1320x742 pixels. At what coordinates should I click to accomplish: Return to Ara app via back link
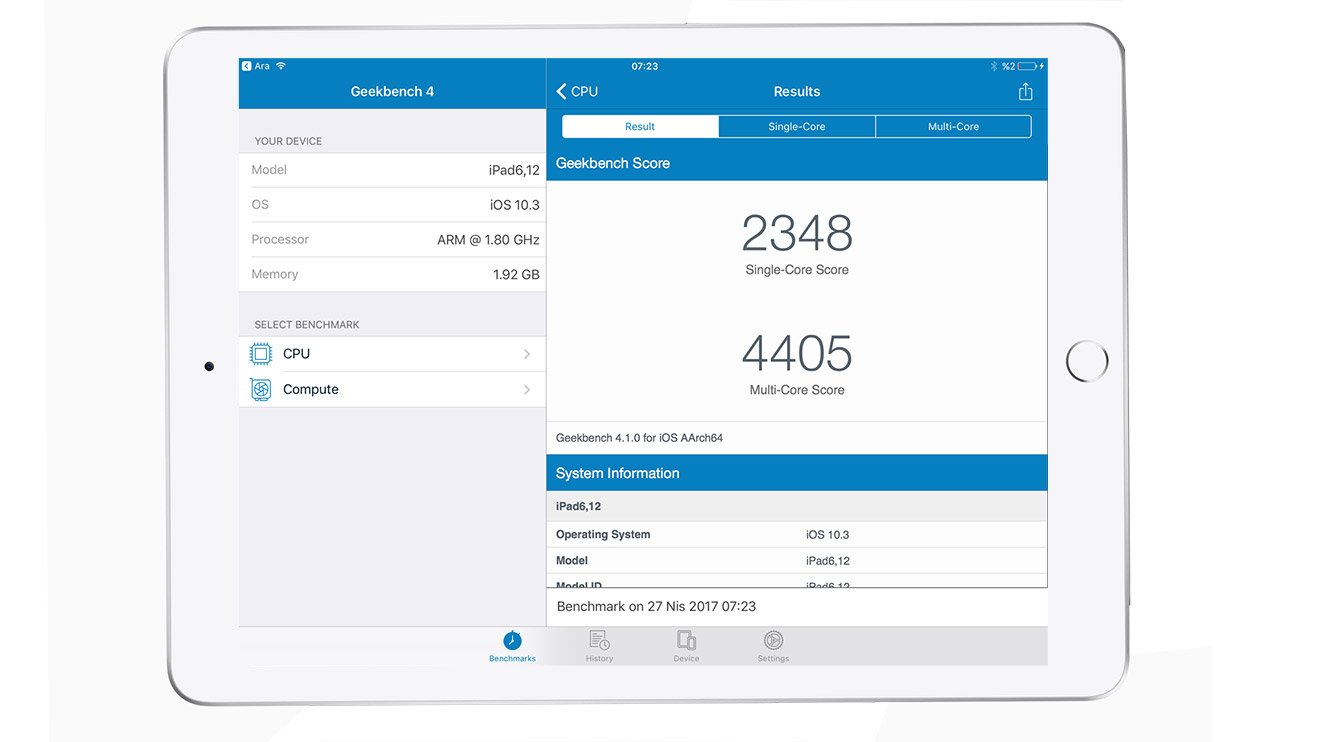pyautogui.click(x=256, y=66)
